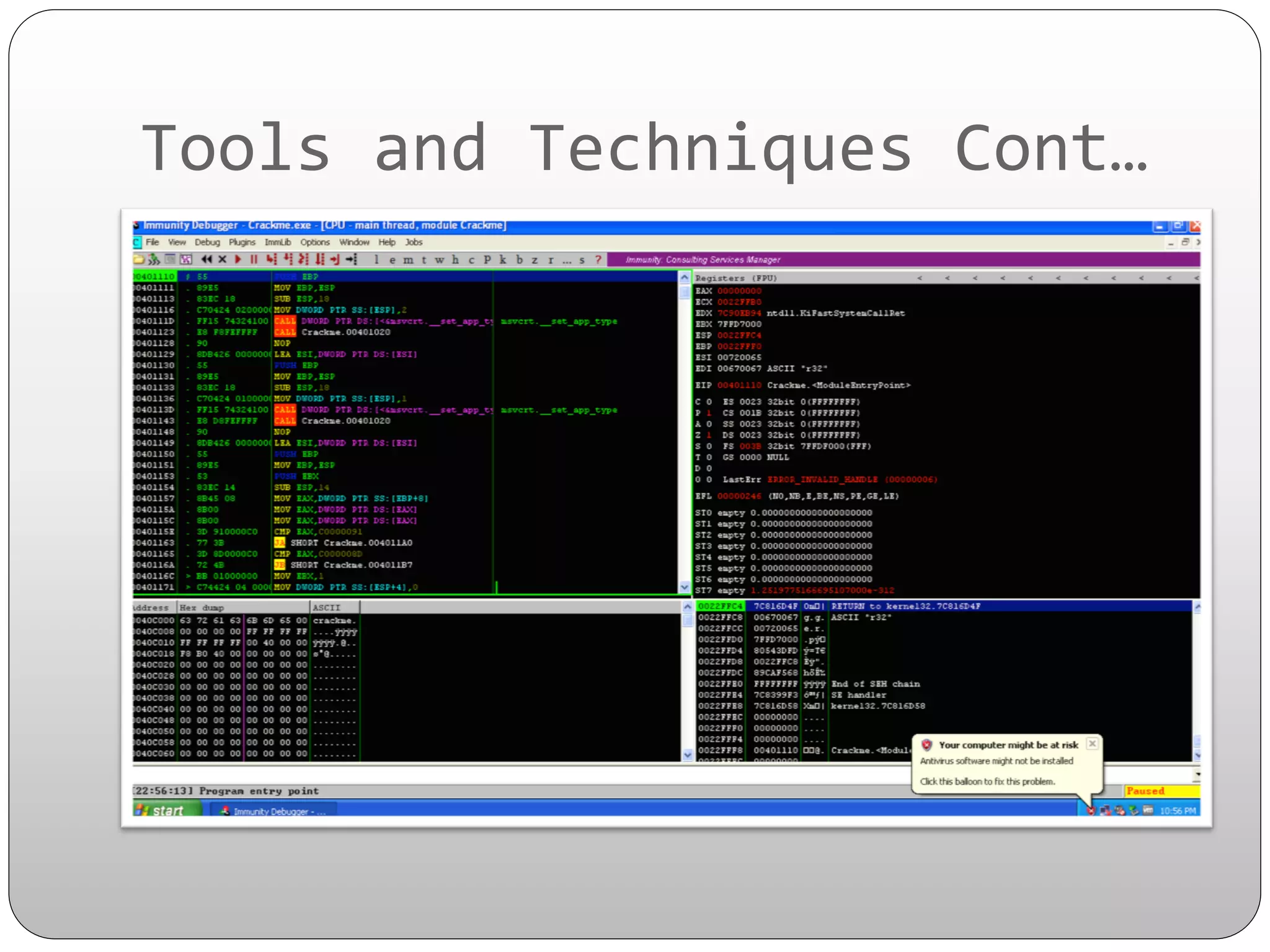Click the third toolbar icon after attach
This screenshot has height=952, width=1270.
(x=169, y=260)
